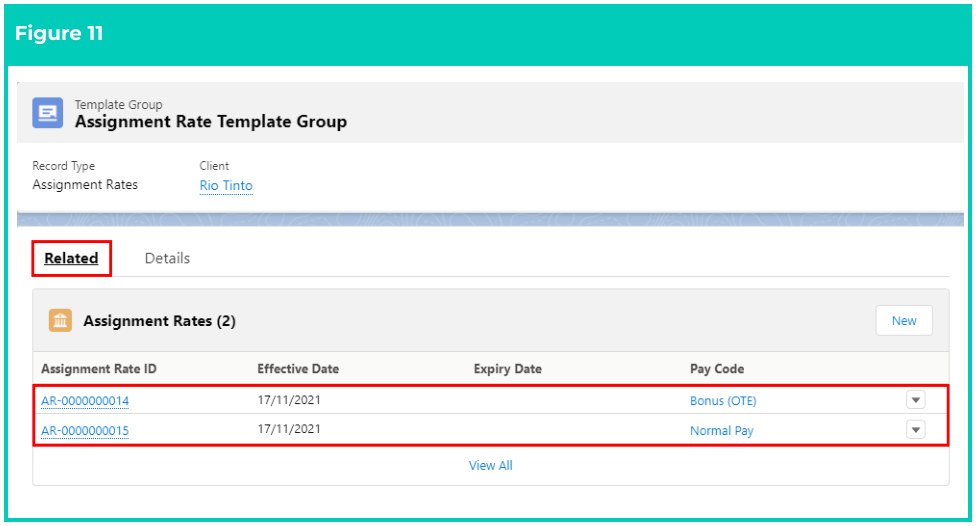Click the Effective Date column header
The image size is (976, 526).
(298, 369)
